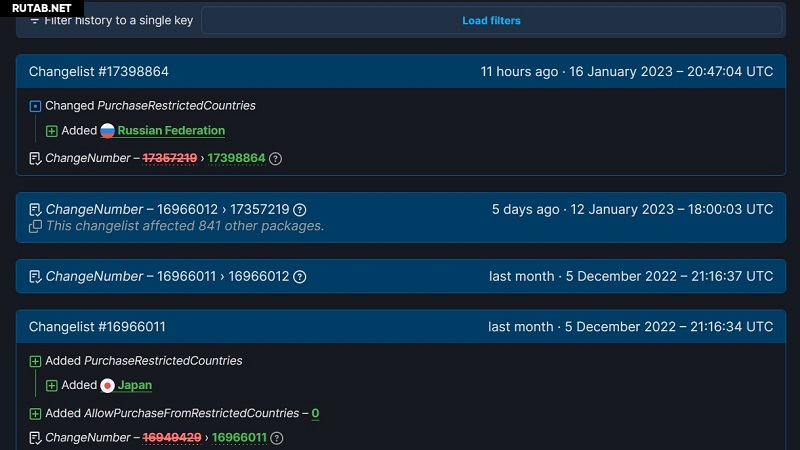Click copy icon beside 'affected 841 other packages'

[x=36, y=226]
